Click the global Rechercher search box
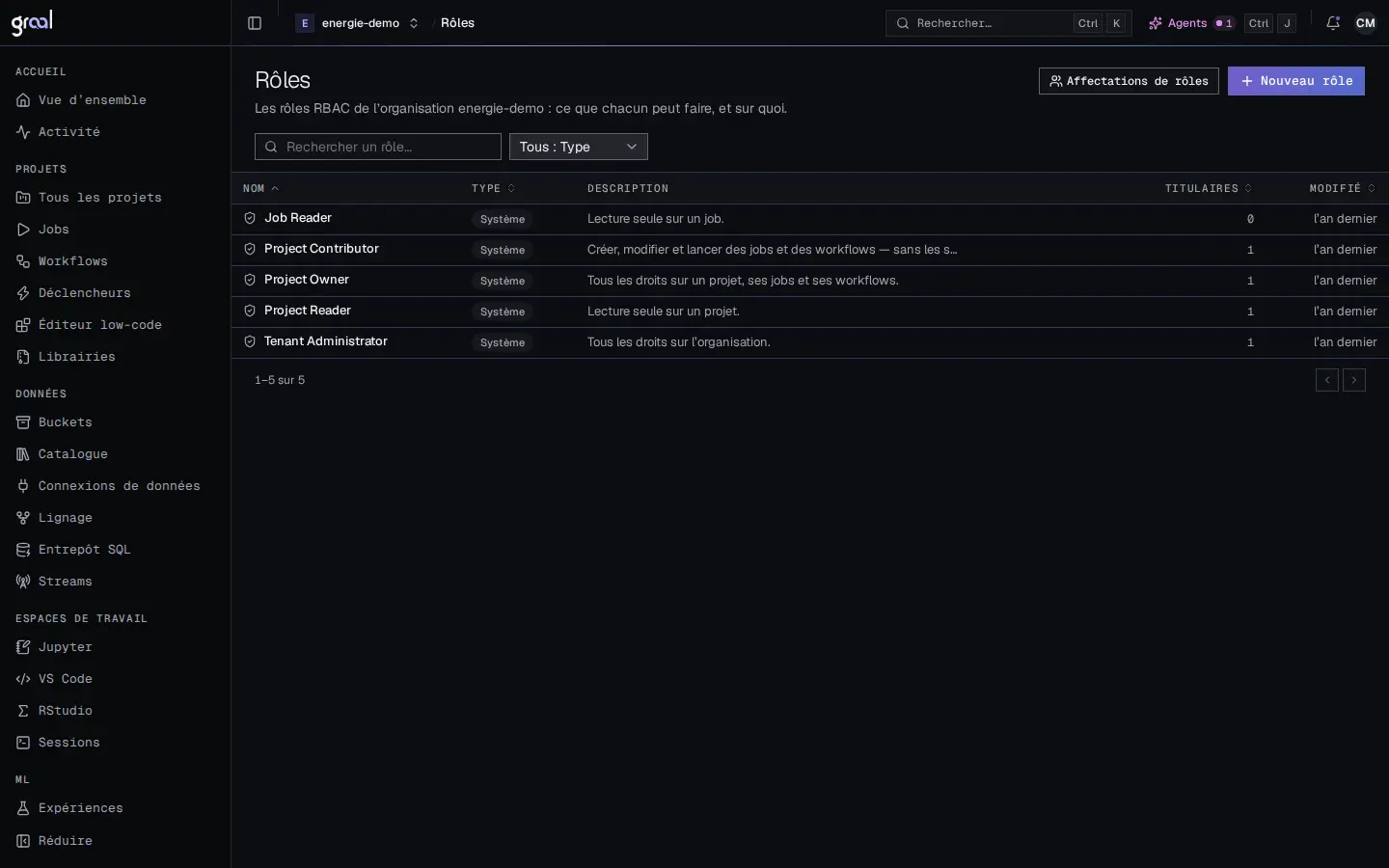The width and height of the screenshot is (1389, 868). [1009, 23]
